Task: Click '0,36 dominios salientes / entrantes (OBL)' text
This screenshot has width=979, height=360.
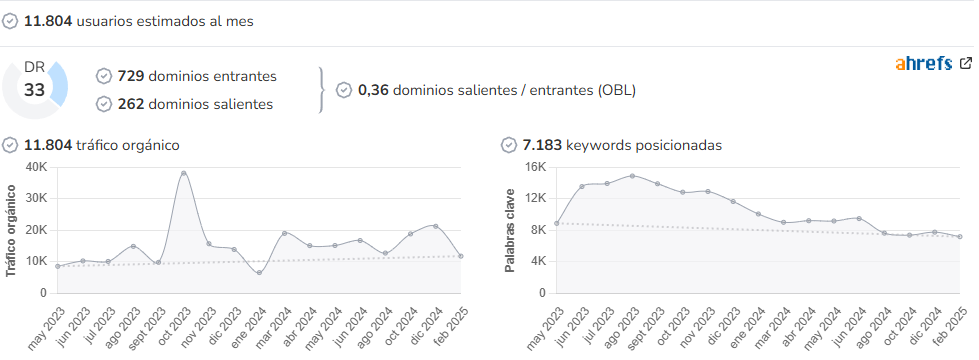Action: [x=497, y=90]
